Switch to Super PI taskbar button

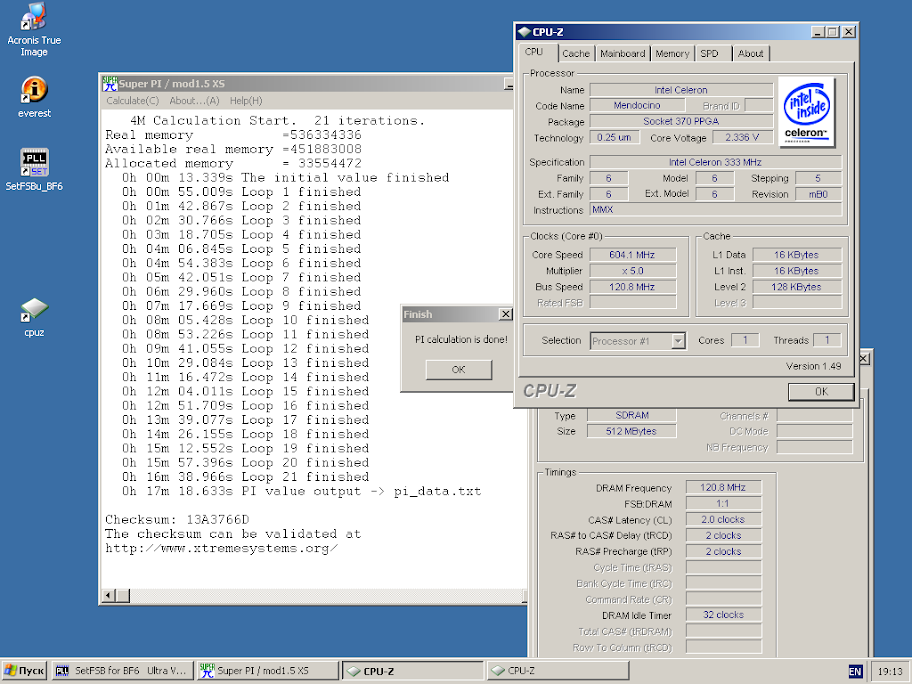click(x=267, y=671)
